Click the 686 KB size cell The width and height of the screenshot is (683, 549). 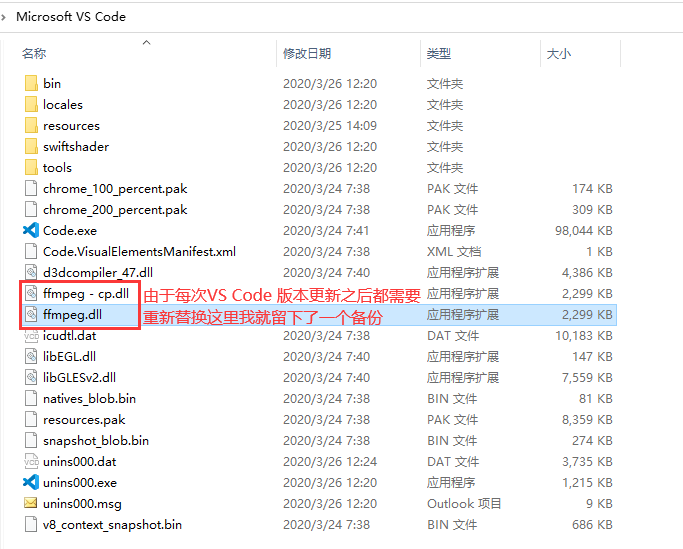tap(592, 525)
